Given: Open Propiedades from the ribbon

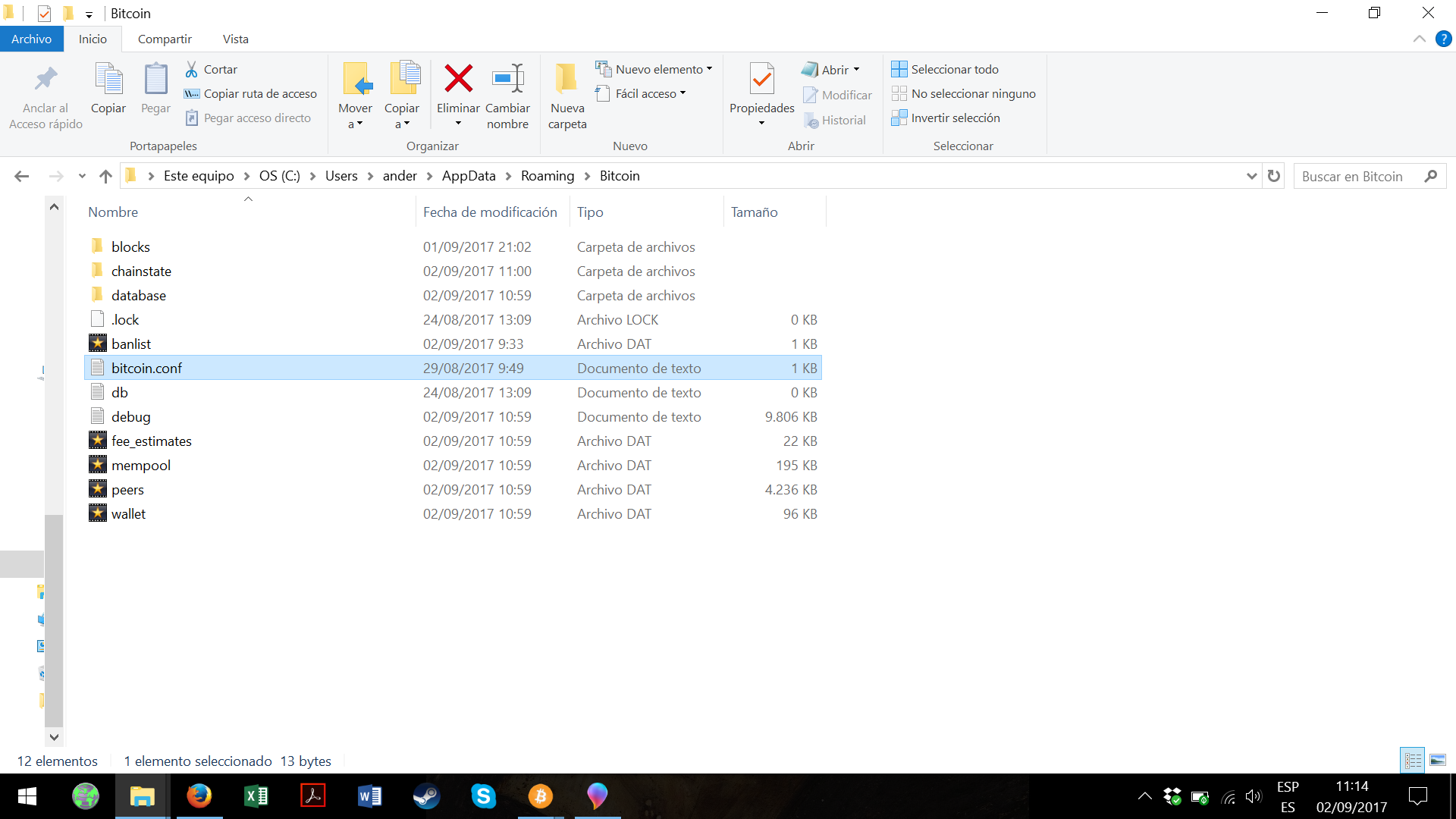Looking at the screenshot, I should (761, 80).
